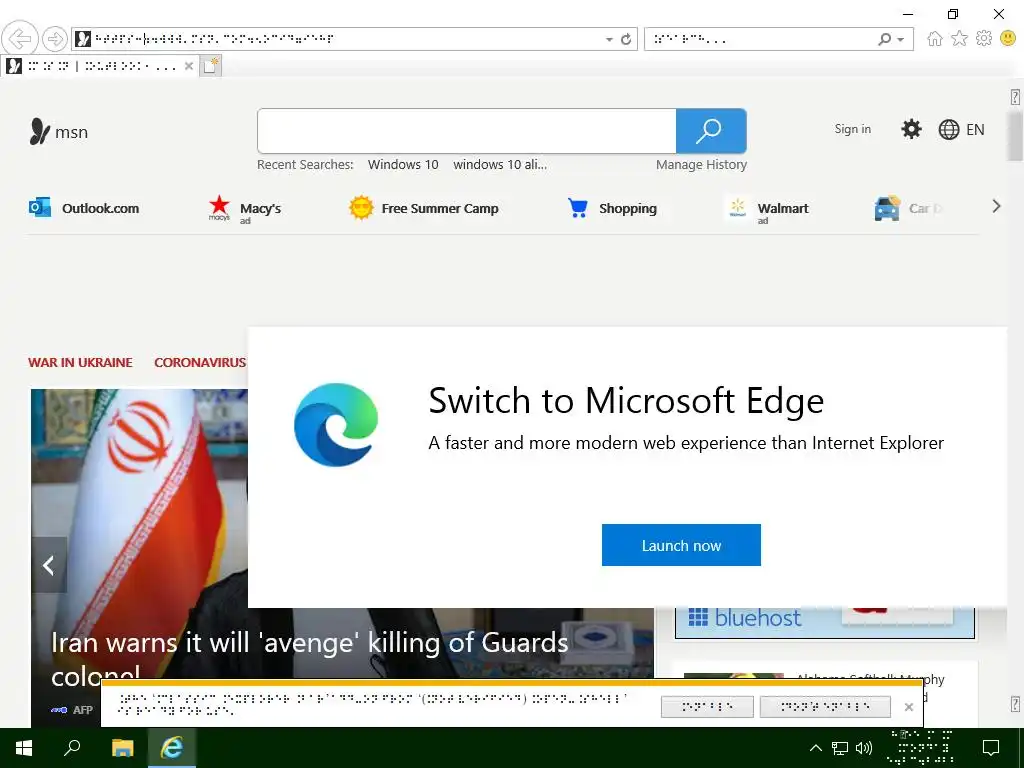Click the Outlook.com link text
1024x768 pixels.
[x=101, y=208]
